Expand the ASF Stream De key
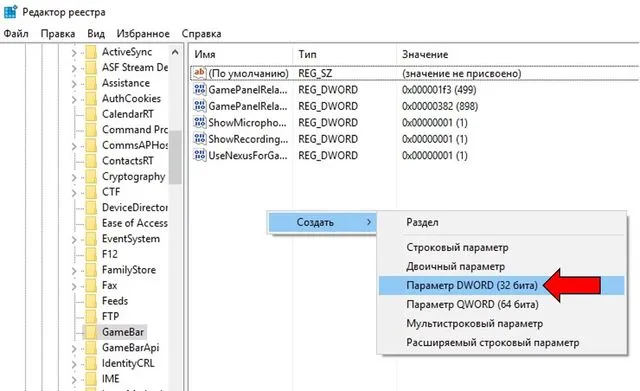 74,69
